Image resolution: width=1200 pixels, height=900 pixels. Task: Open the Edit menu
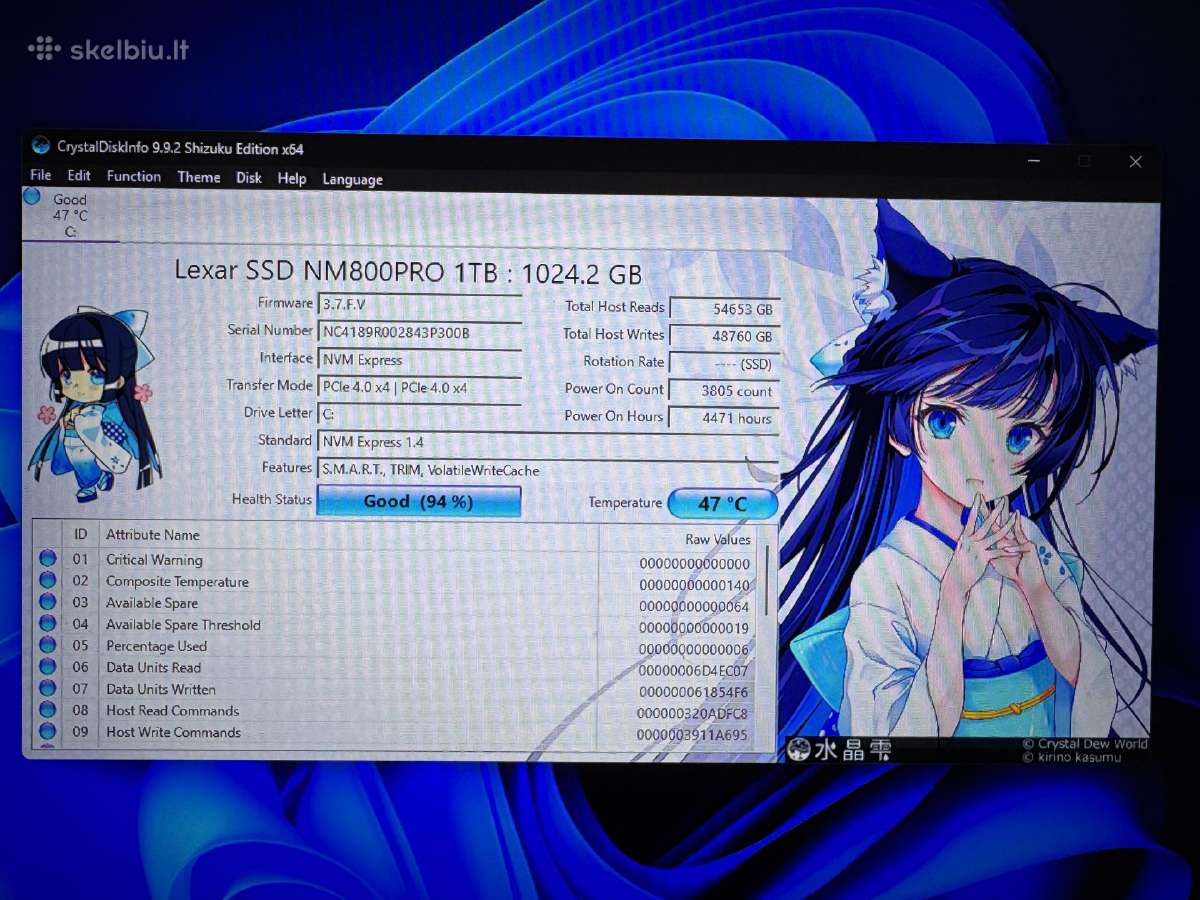tap(79, 175)
